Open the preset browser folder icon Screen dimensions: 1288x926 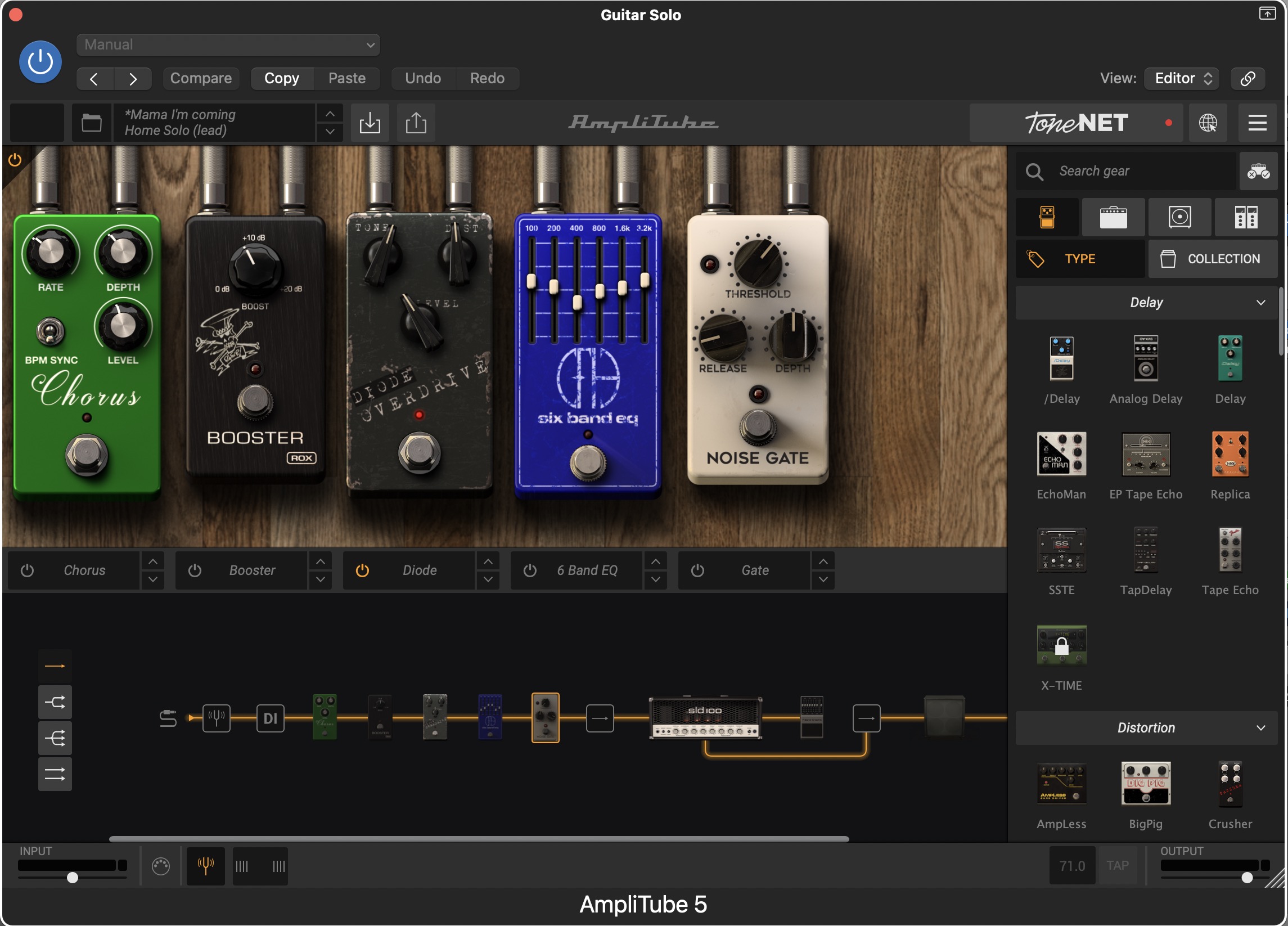92,123
